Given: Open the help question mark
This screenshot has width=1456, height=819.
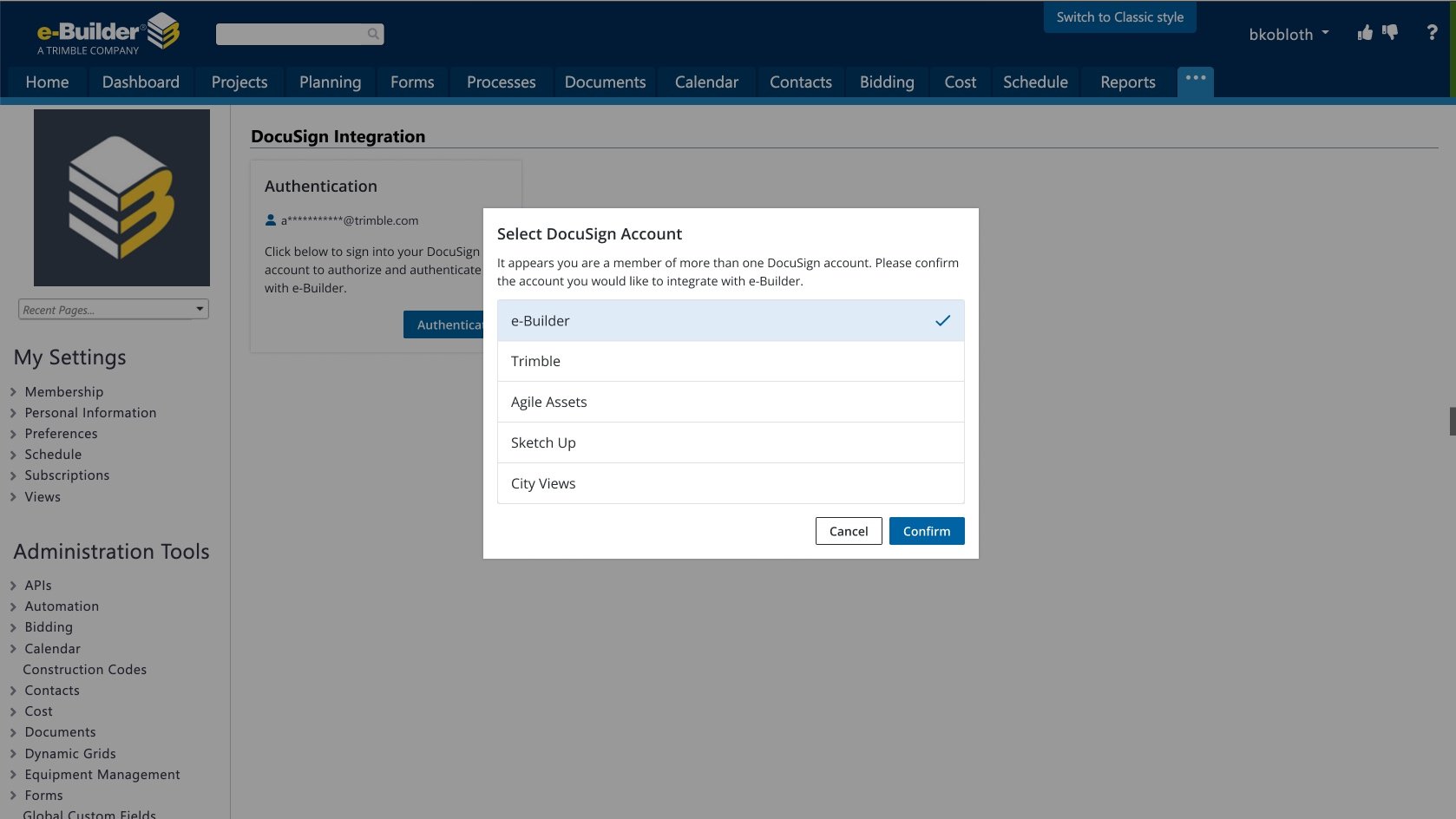Looking at the screenshot, I should [1432, 33].
